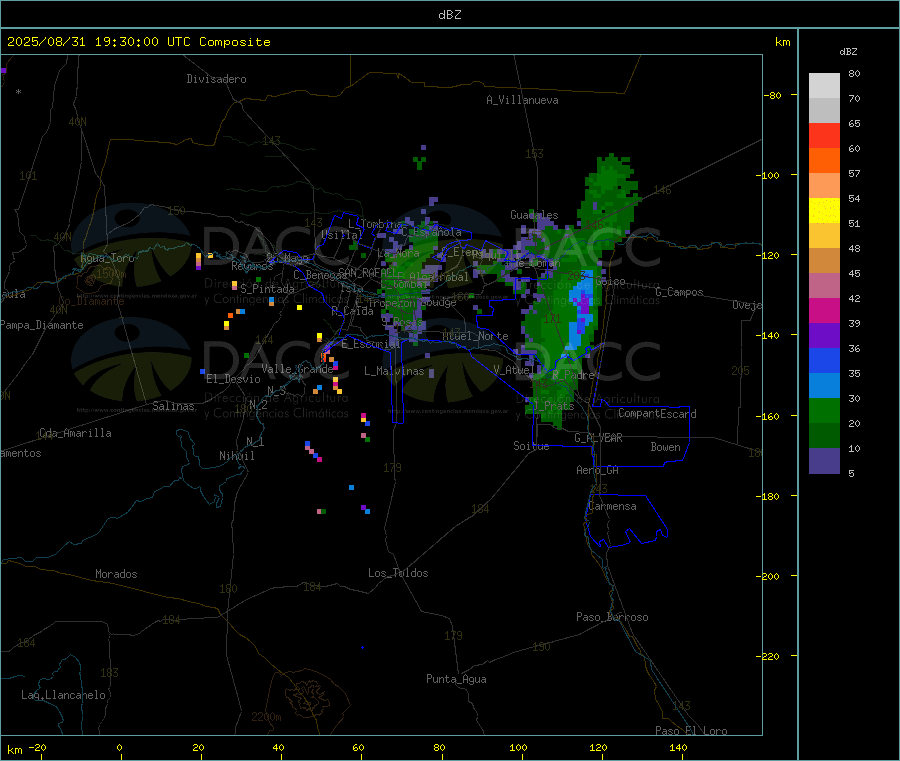The width and height of the screenshot is (900, 761).
Task: Select the Morados label
Action: click(116, 574)
